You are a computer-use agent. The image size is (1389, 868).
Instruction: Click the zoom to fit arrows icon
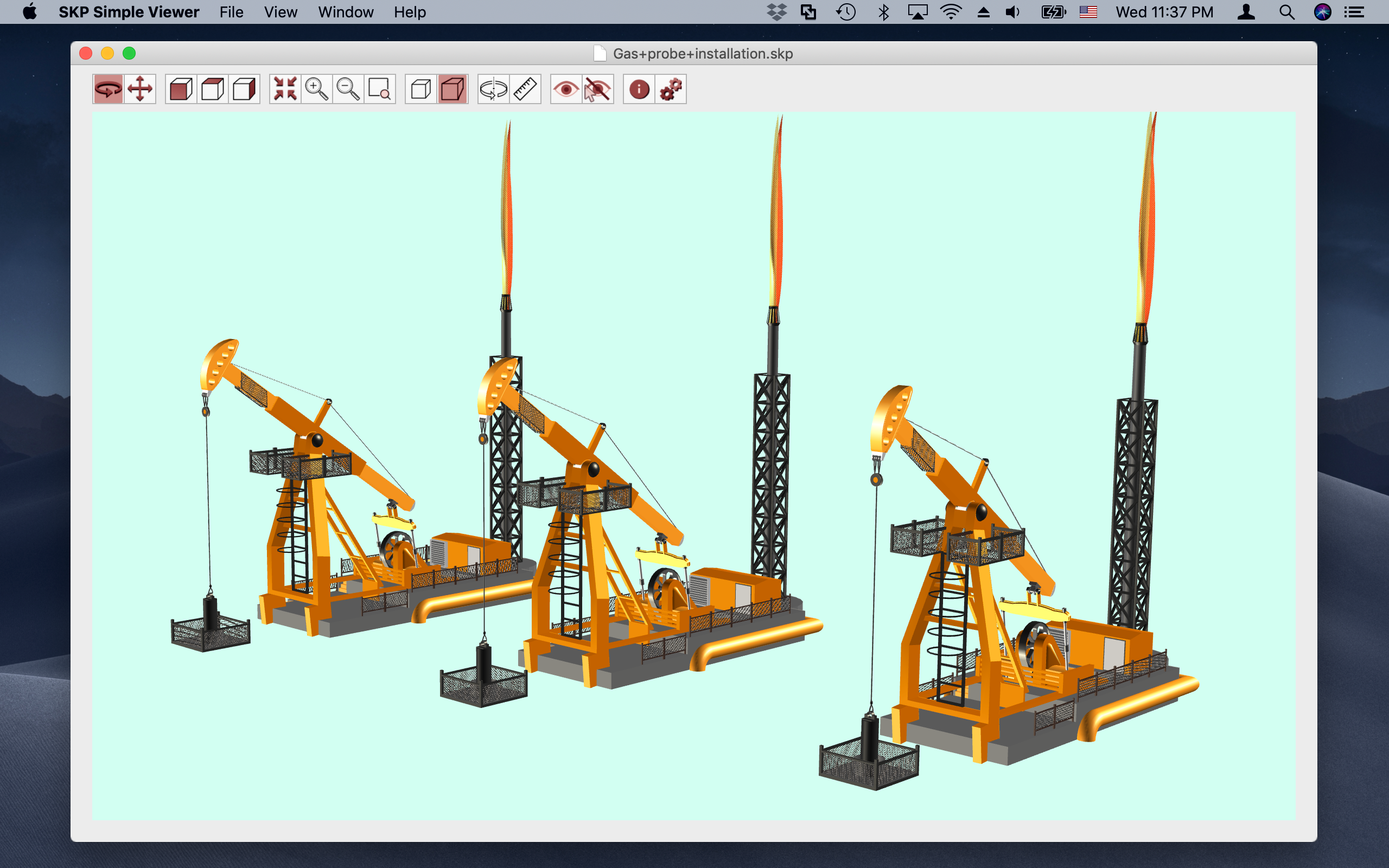tap(285, 89)
